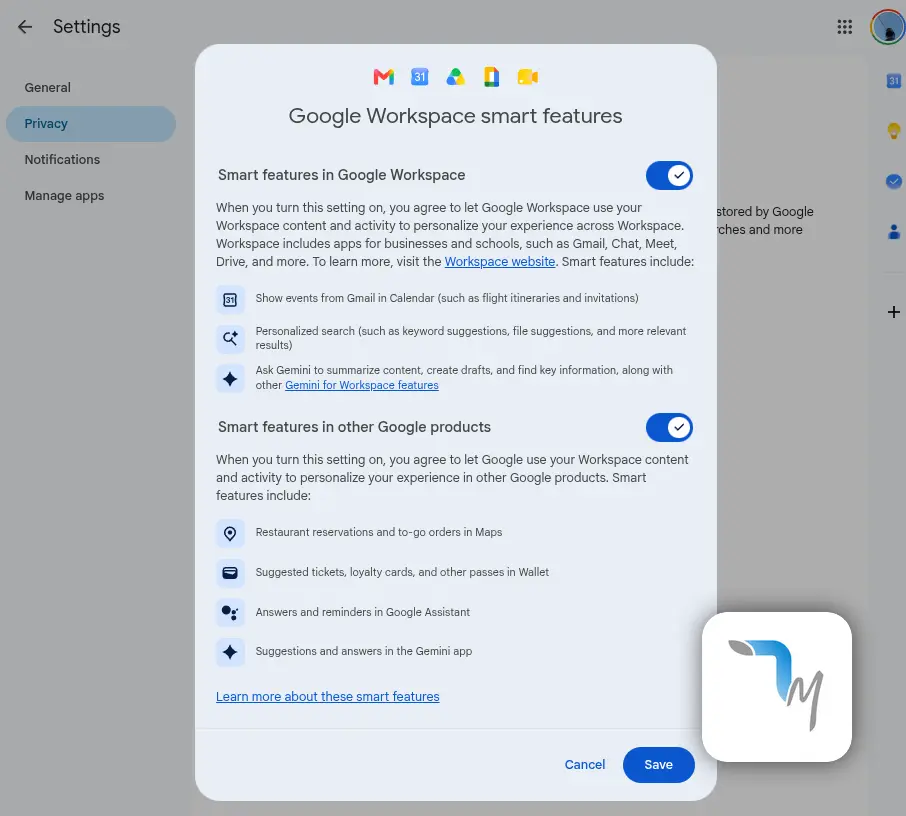
Task: Click the Docs icon in dialog header
Action: [491, 77]
